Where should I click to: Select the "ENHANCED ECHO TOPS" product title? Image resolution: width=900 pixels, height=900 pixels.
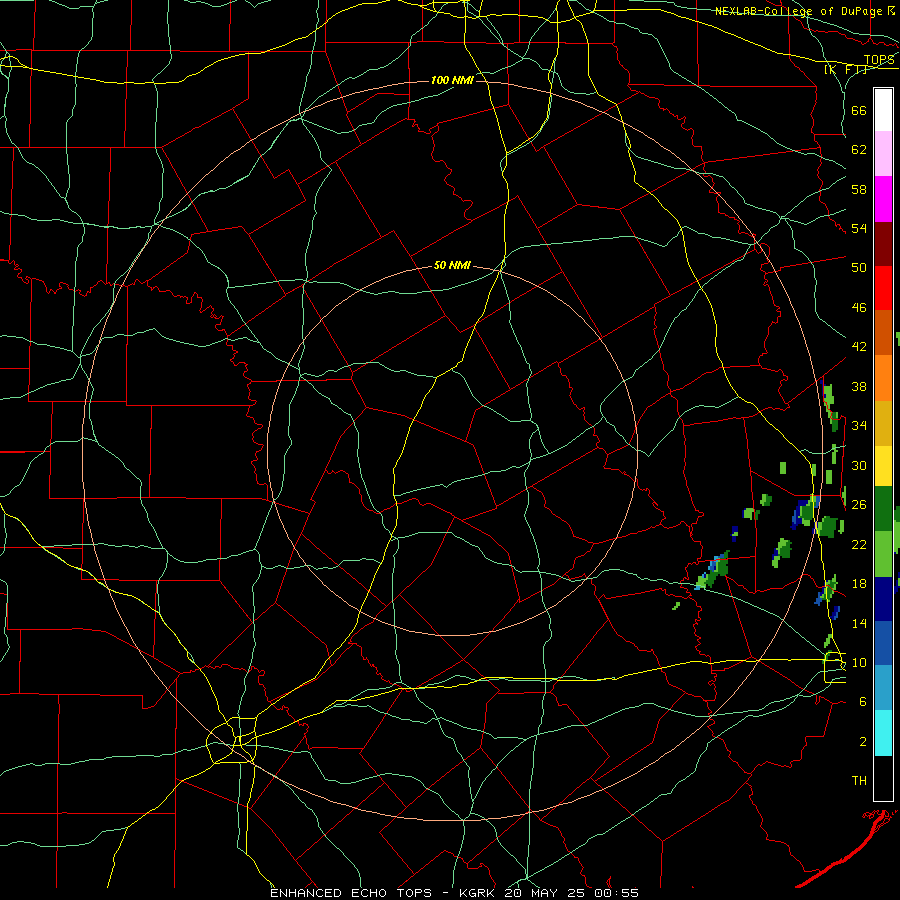pos(351,893)
